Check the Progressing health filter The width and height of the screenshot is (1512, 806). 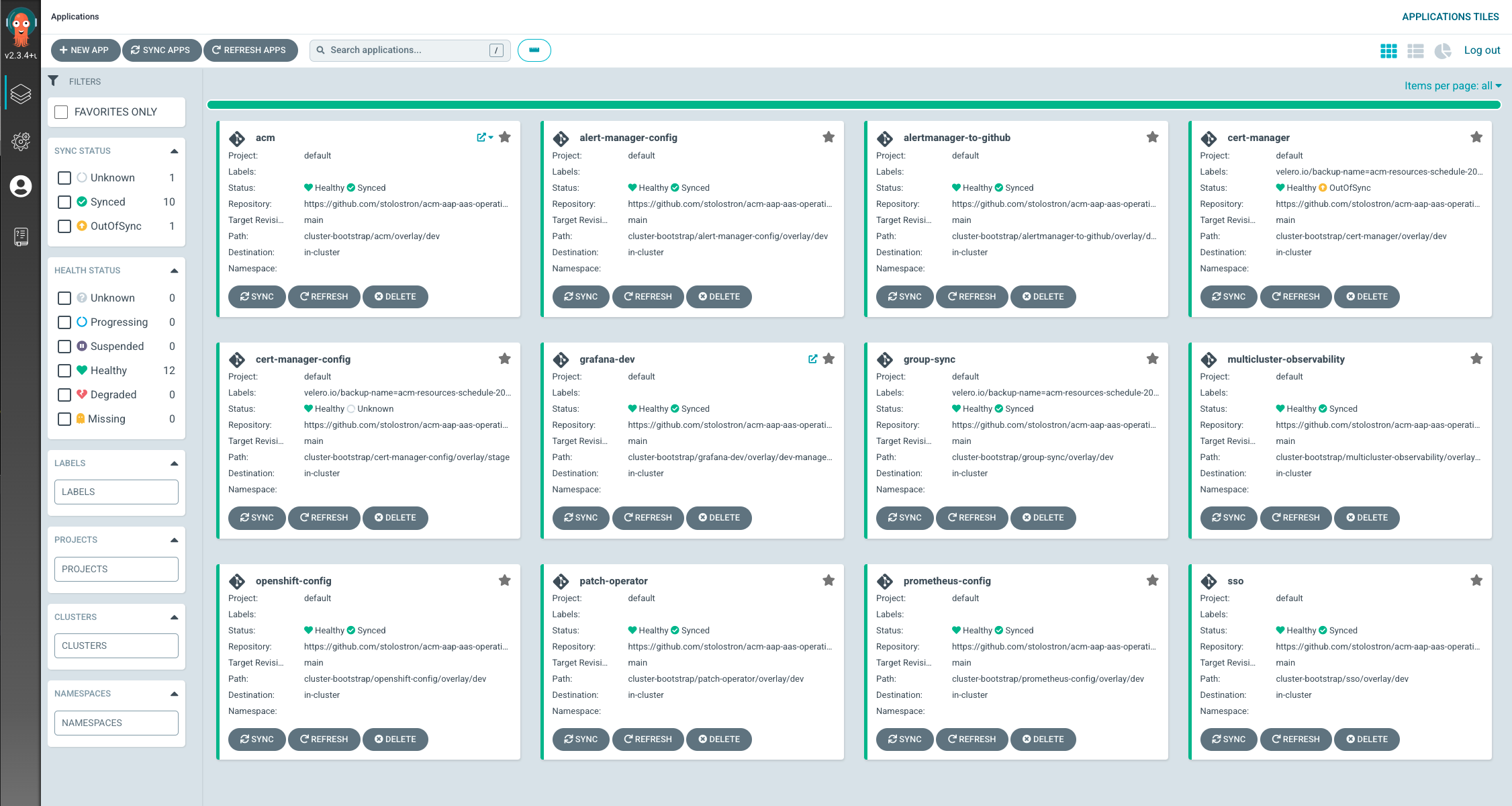pos(64,322)
